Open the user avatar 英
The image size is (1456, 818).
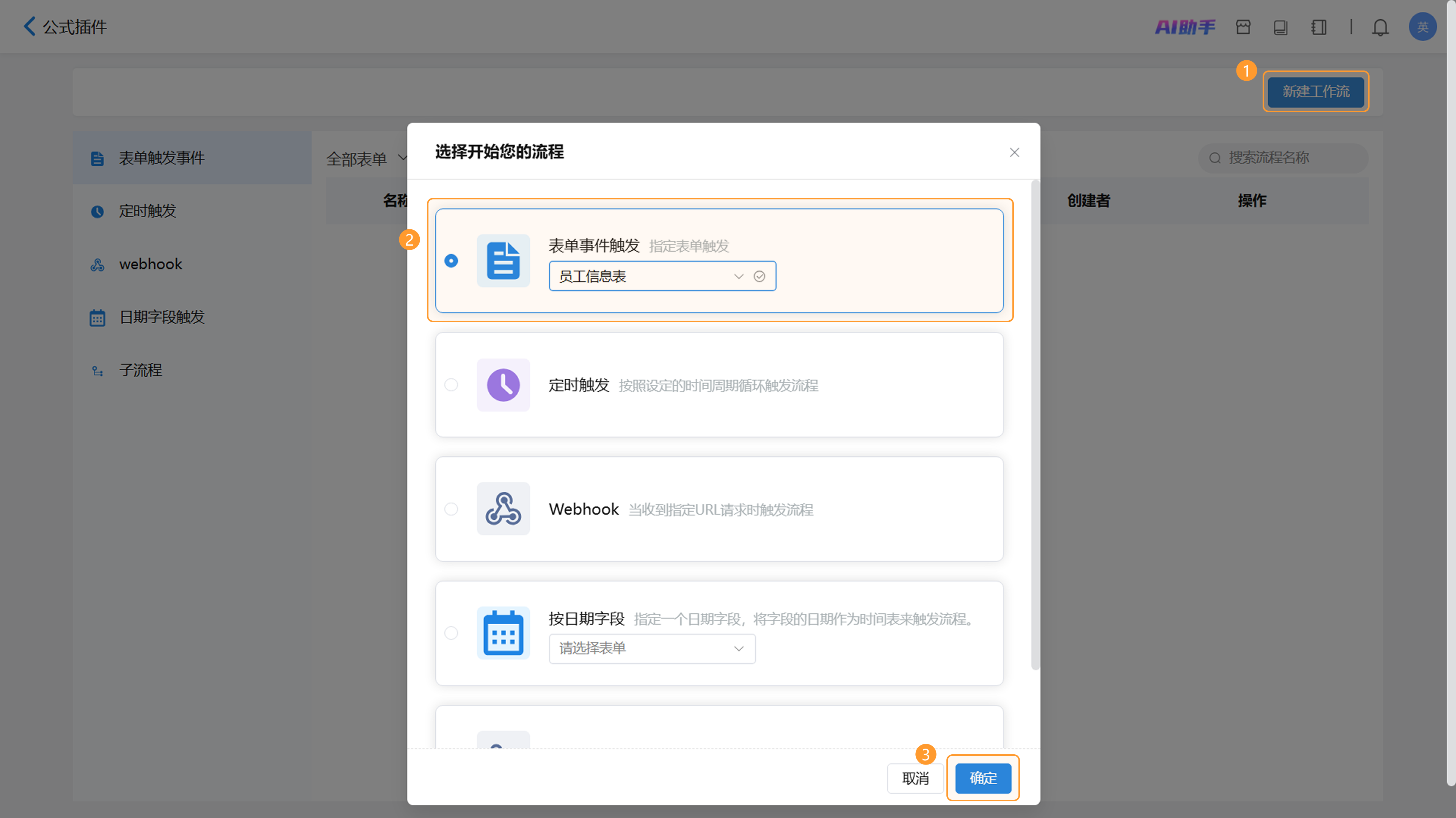tap(1423, 27)
